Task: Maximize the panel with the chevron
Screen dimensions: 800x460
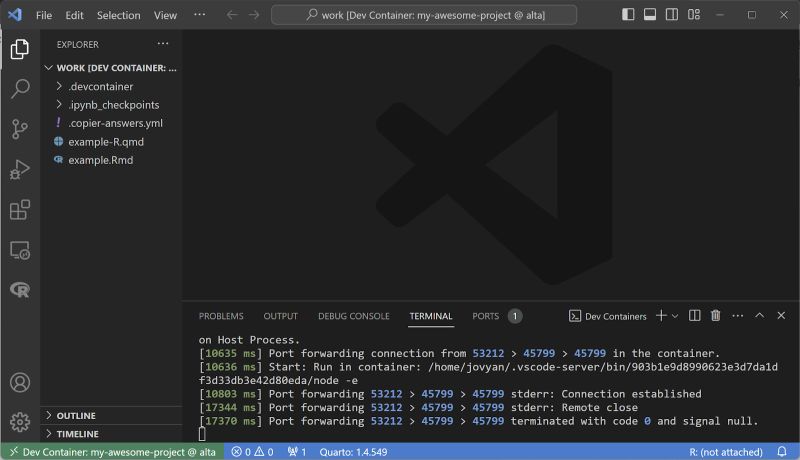Action: click(760, 315)
